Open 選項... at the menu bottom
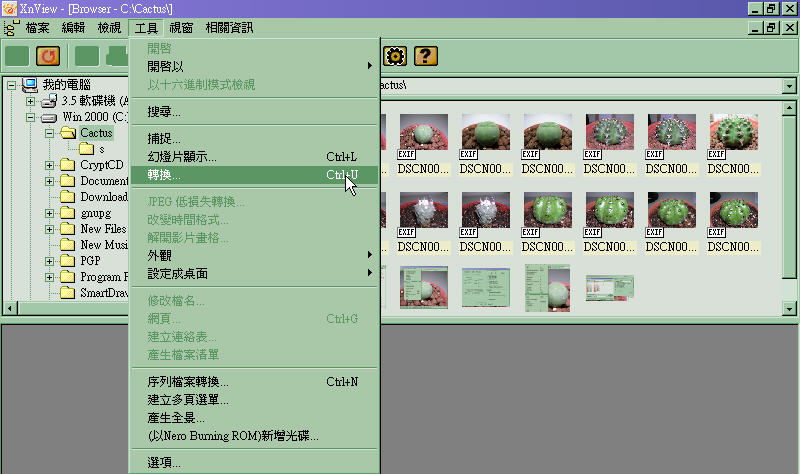Viewport: 800px width, 474px height. (x=255, y=463)
